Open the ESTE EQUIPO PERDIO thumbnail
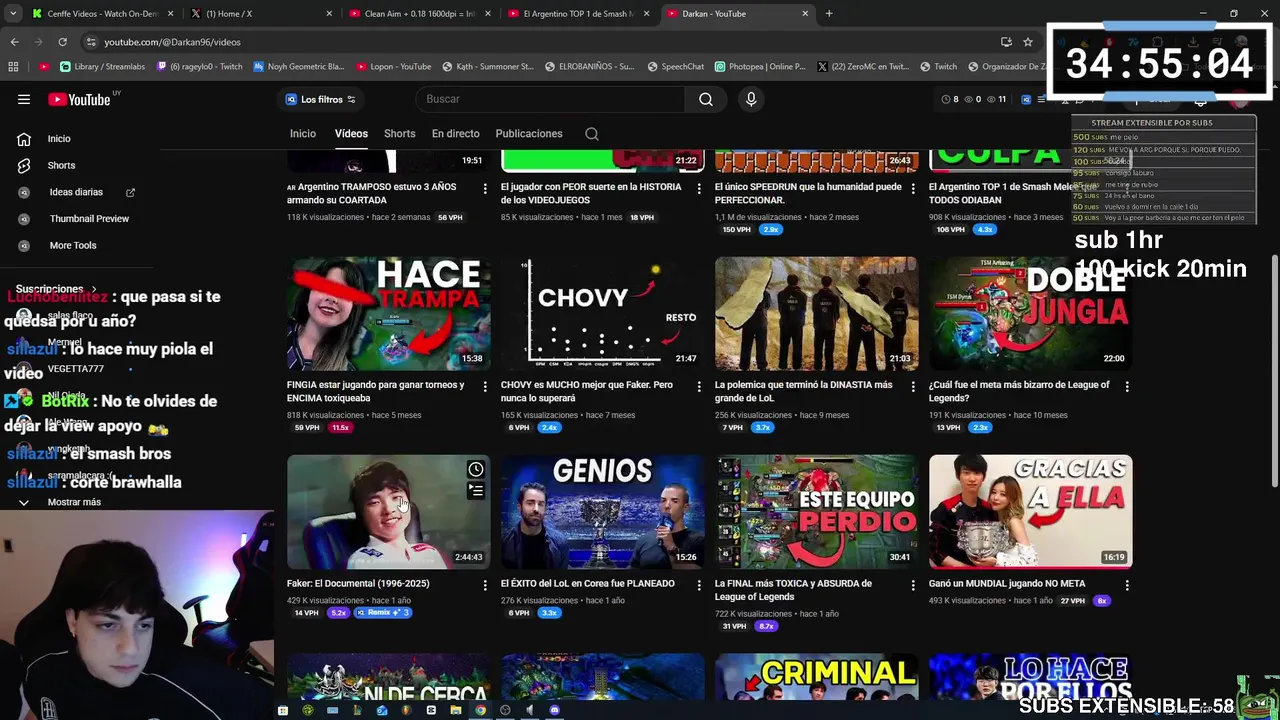 pyautogui.click(x=817, y=512)
